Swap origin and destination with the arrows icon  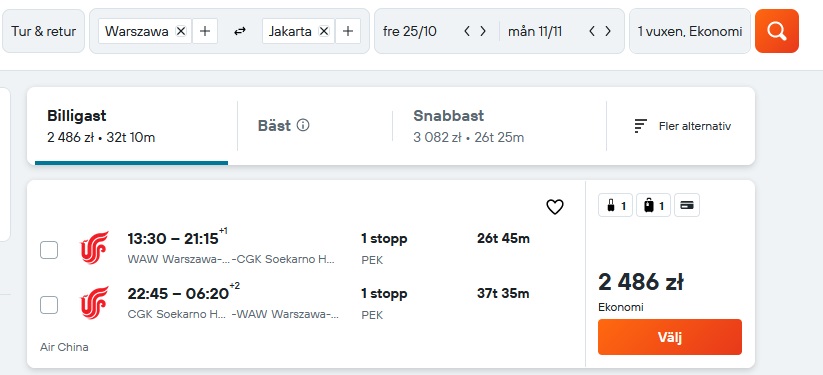(x=240, y=32)
